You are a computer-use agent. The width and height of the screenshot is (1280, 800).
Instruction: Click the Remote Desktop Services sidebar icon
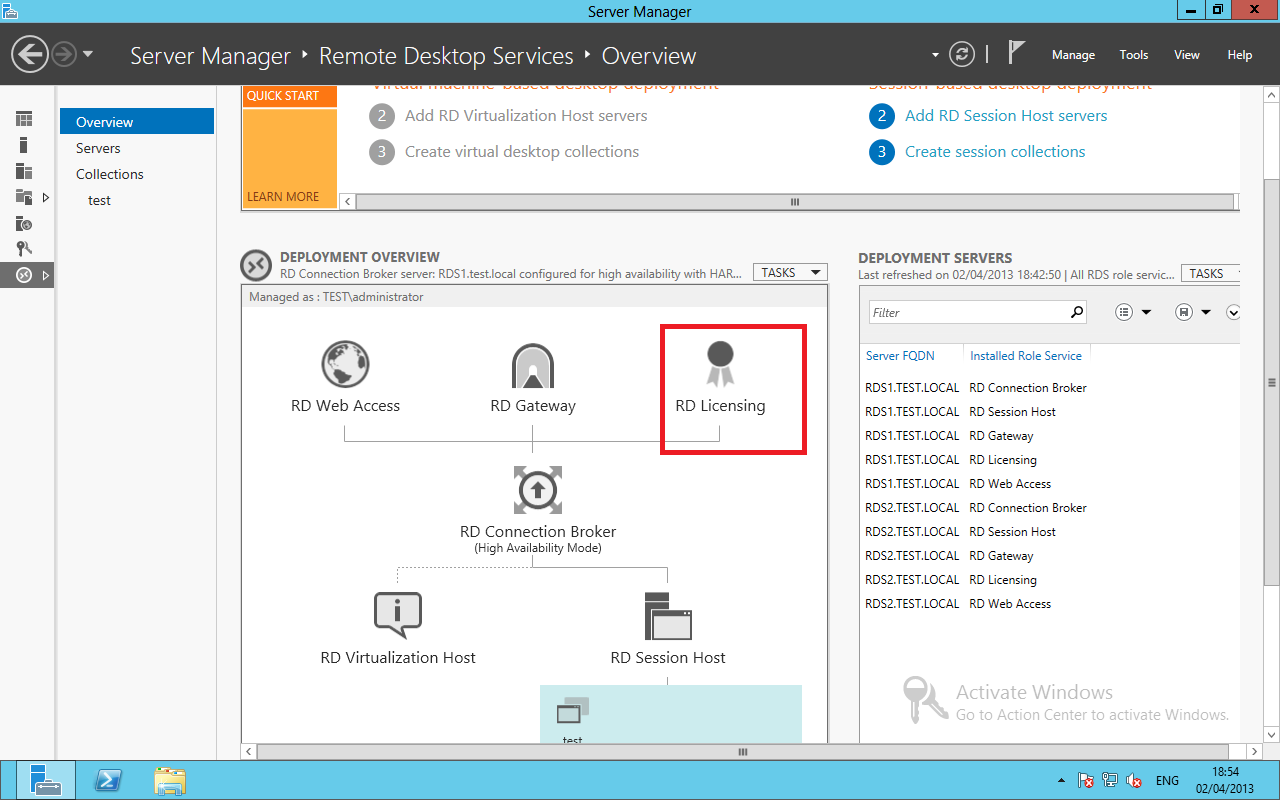(x=24, y=275)
